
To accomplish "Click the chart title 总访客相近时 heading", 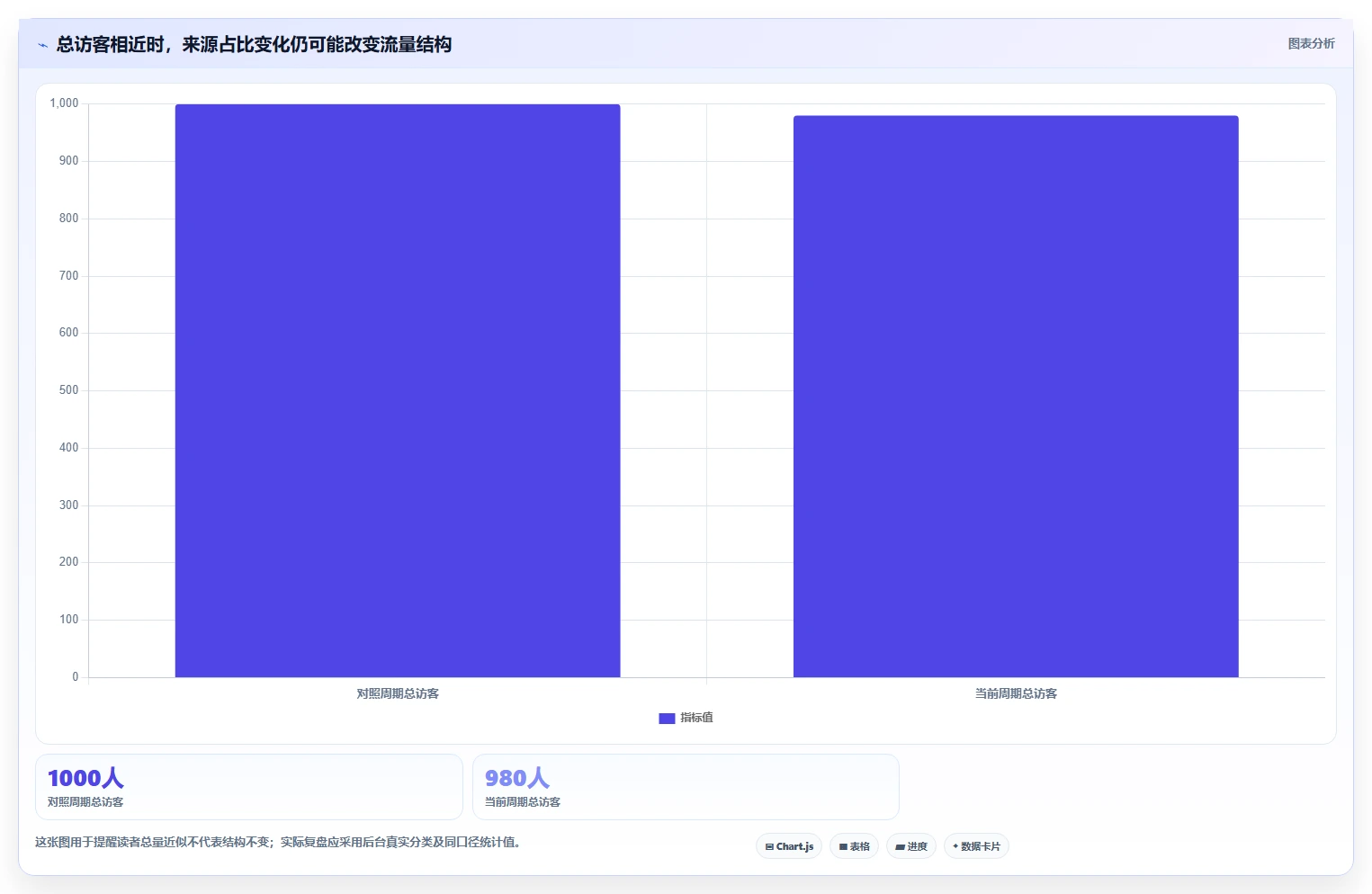I will click(x=254, y=44).
